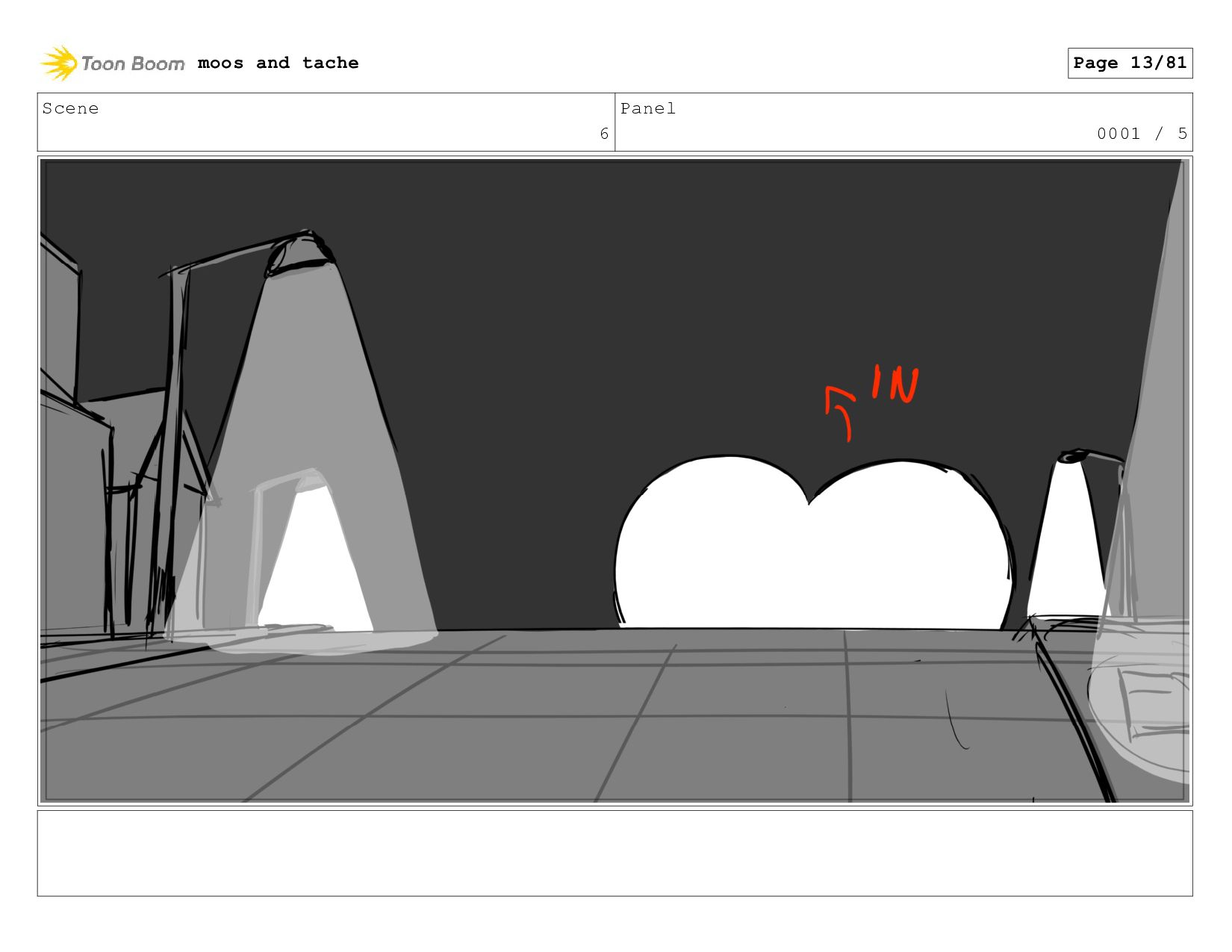Click the Toon Boom logo icon

point(59,63)
